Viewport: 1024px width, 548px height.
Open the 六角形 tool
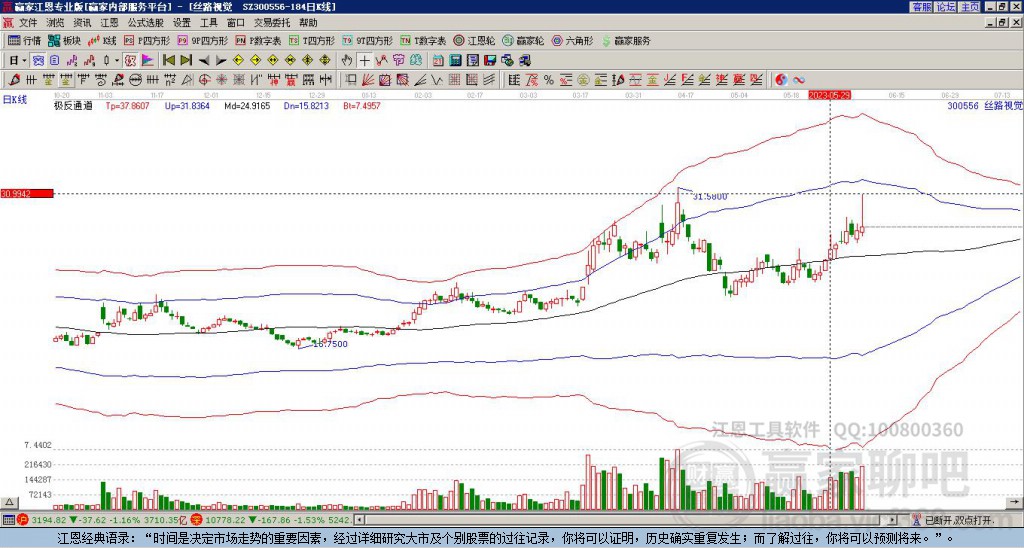coord(572,40)
